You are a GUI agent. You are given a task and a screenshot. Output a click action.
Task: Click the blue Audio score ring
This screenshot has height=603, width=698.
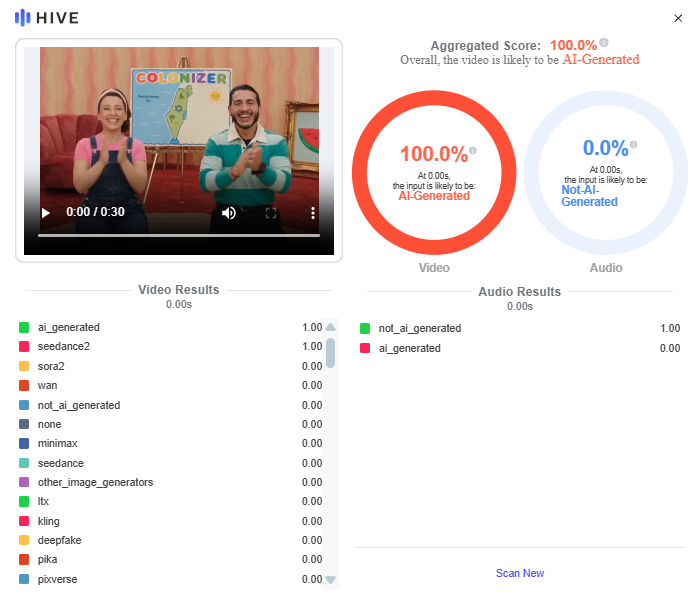[606, 173]
